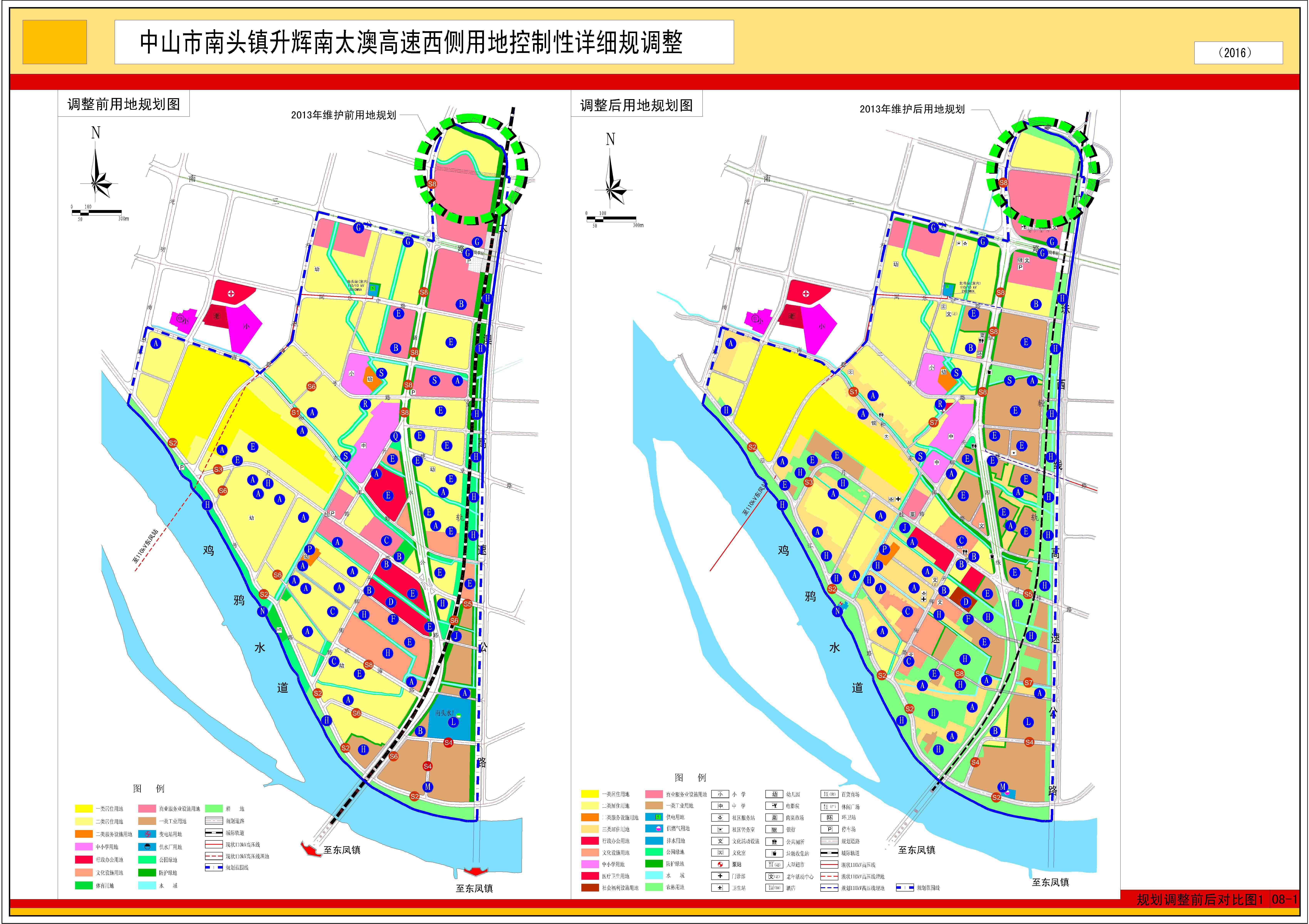Click the orange square beside the title
Screen dimensions: 1309x924
click(55, 42)
